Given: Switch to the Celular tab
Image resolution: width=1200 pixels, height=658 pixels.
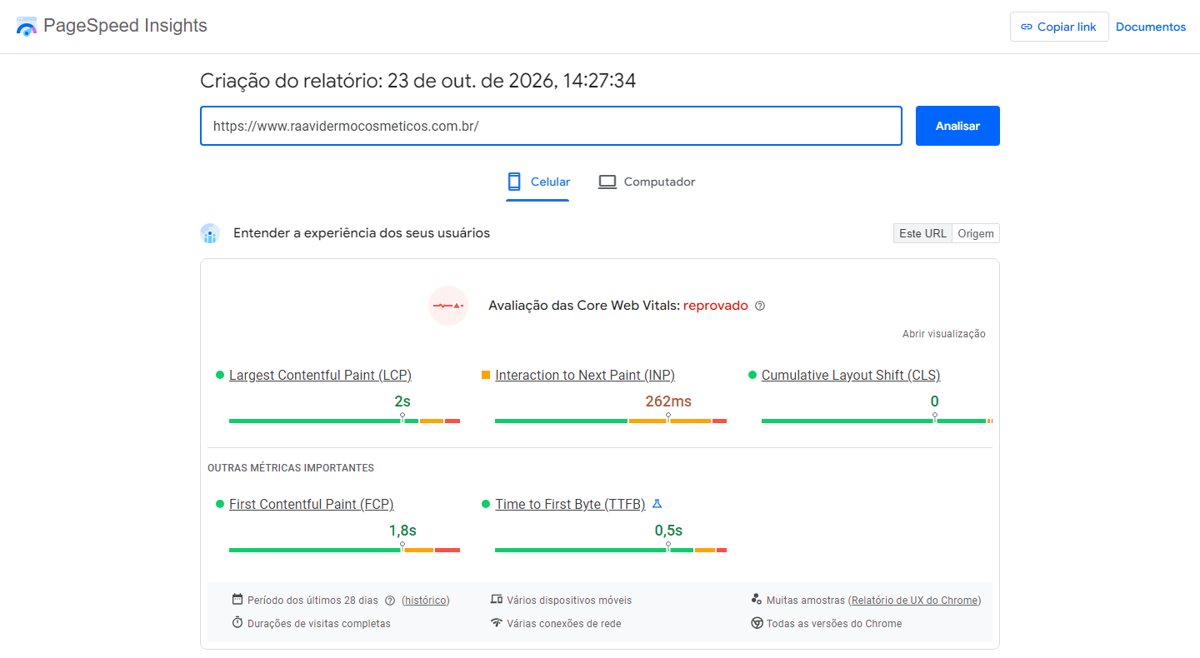Looking at the screenshot, I should point(538,182).
